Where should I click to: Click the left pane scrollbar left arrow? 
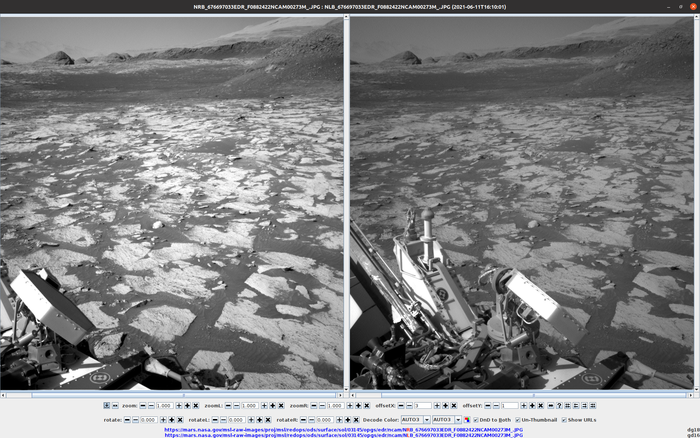pos(3,395)
